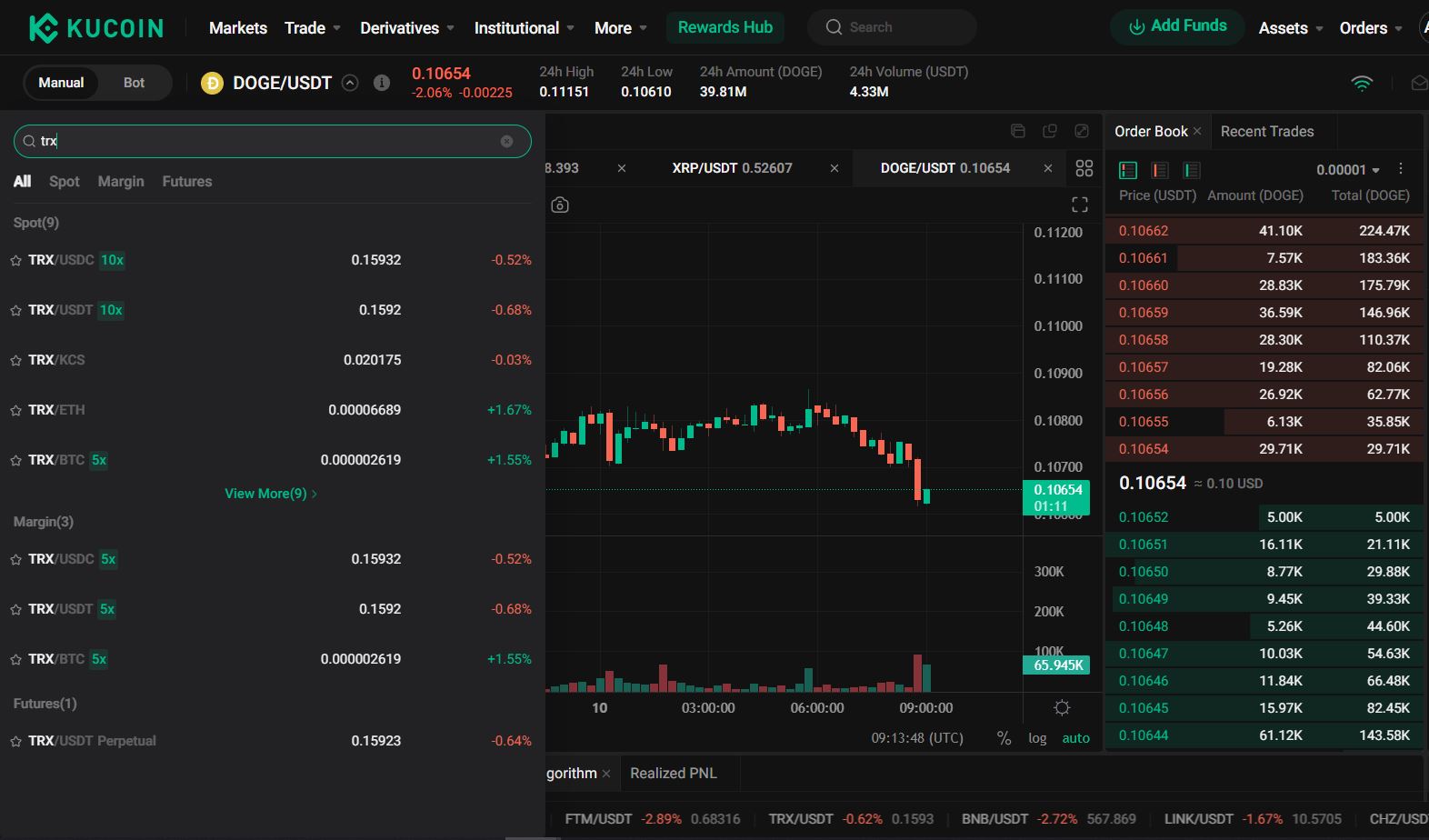Select bid price 0.10652 in order book

click(1144, 517)
